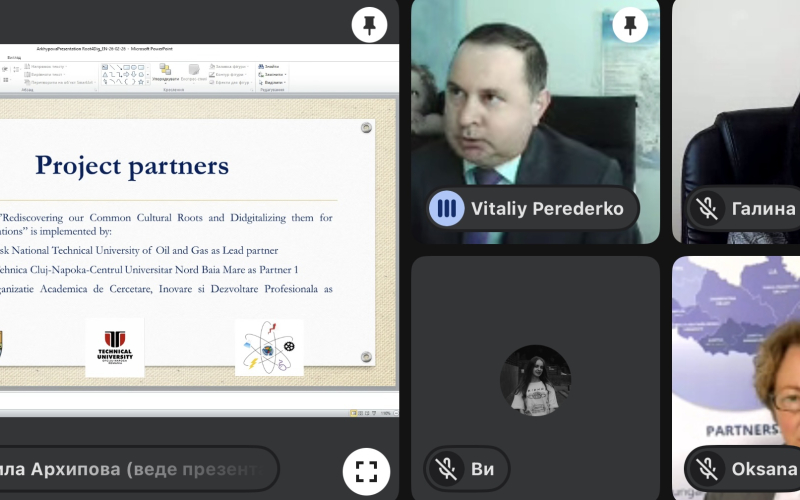Screen dimensions: 800x500
Task: Open Quick Styles (Експрес-стилі) in the ribbon
Action: tap(194, 72)
